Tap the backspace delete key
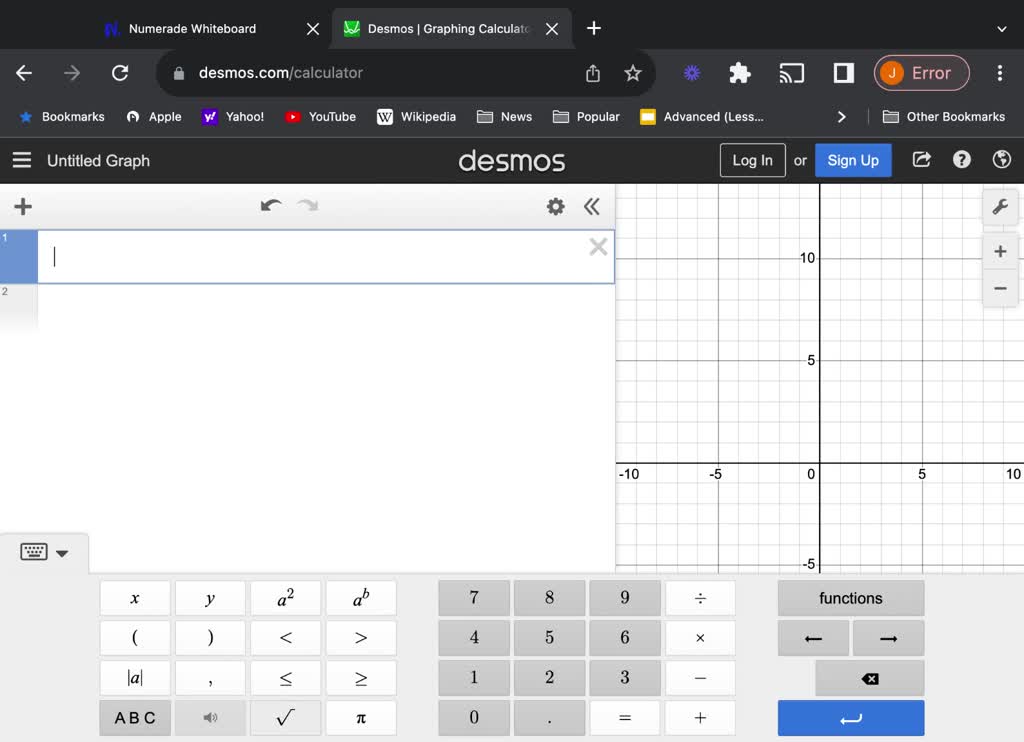1024x742 pixels. 870,678
